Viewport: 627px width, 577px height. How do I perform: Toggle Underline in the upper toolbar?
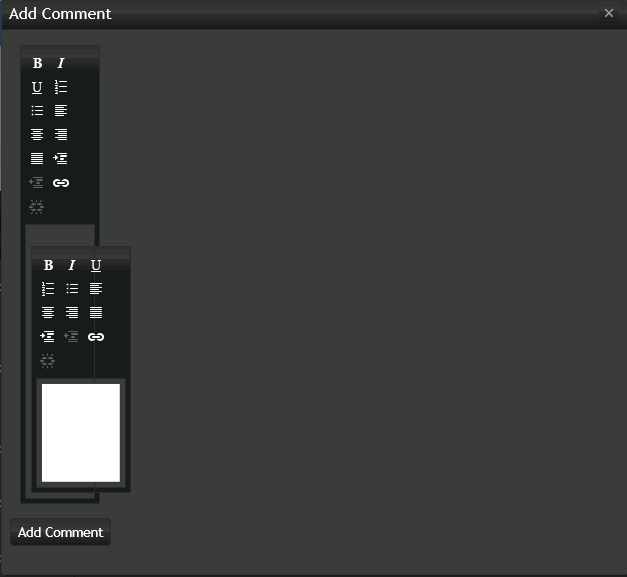37,87
